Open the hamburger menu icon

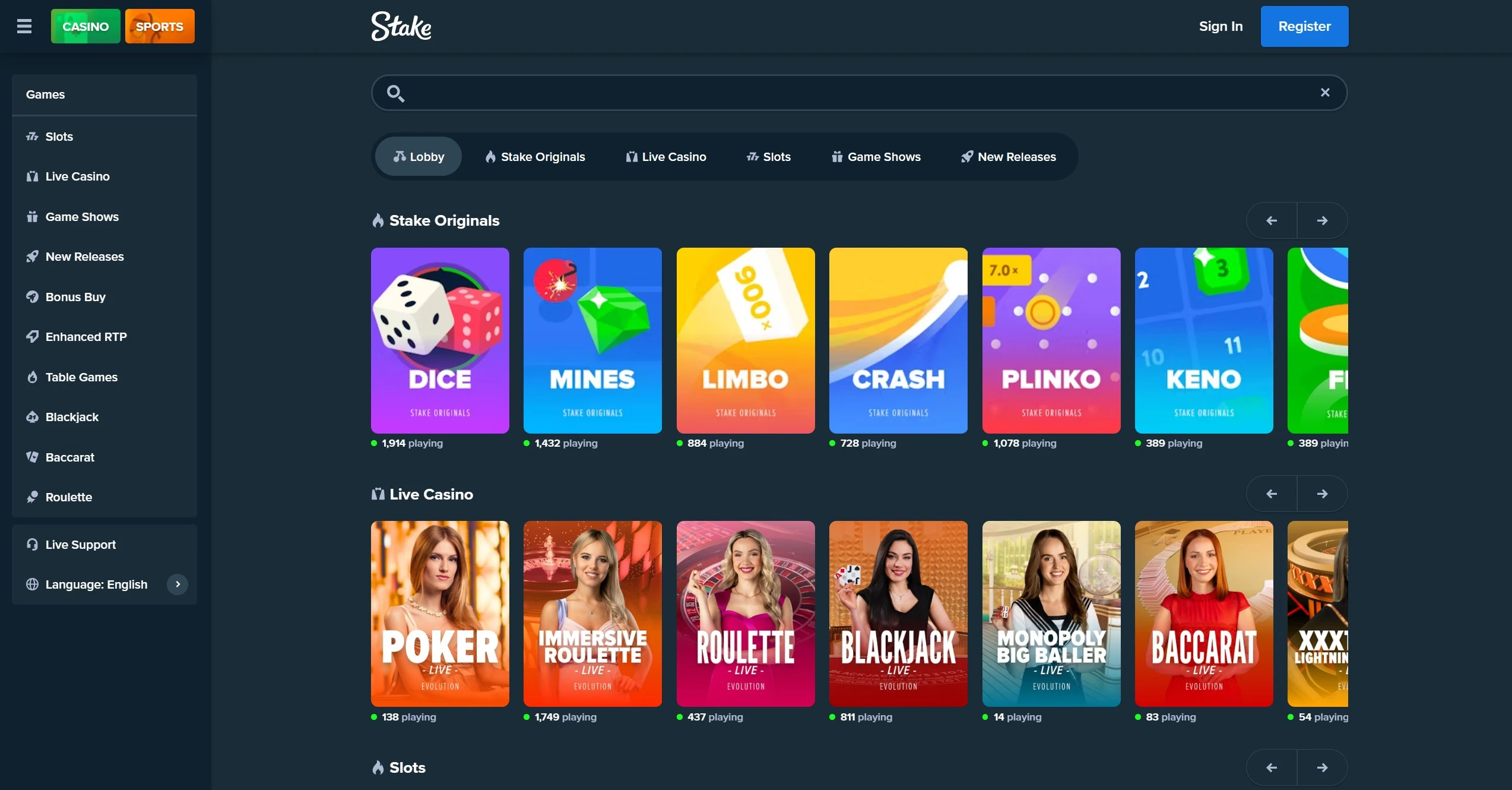(x=24, y=26)
